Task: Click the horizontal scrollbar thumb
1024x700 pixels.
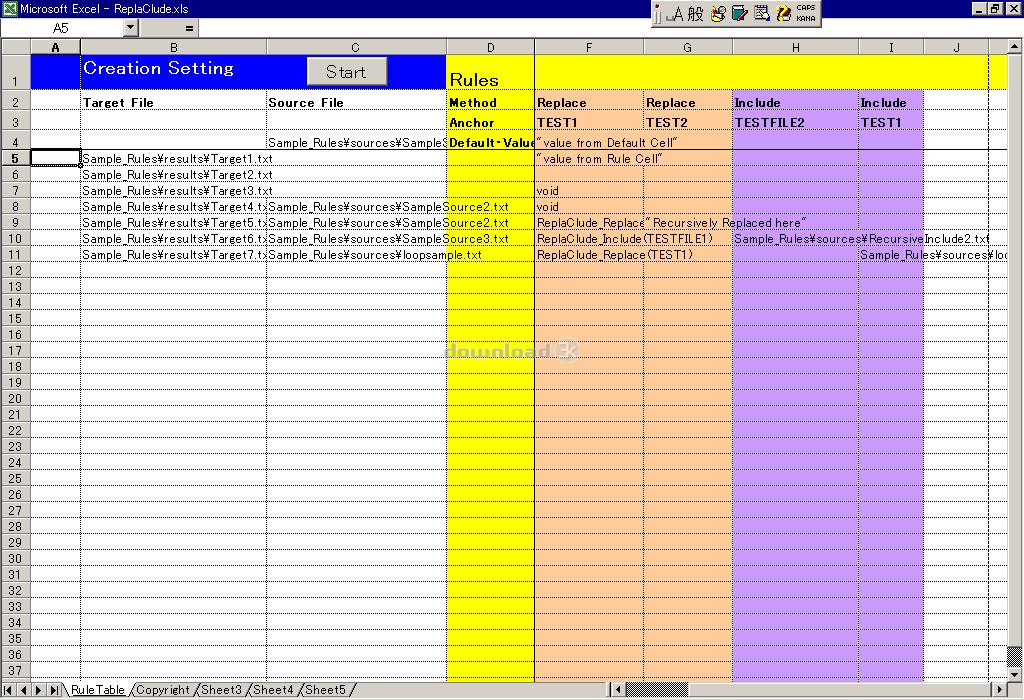Action: 656,690
